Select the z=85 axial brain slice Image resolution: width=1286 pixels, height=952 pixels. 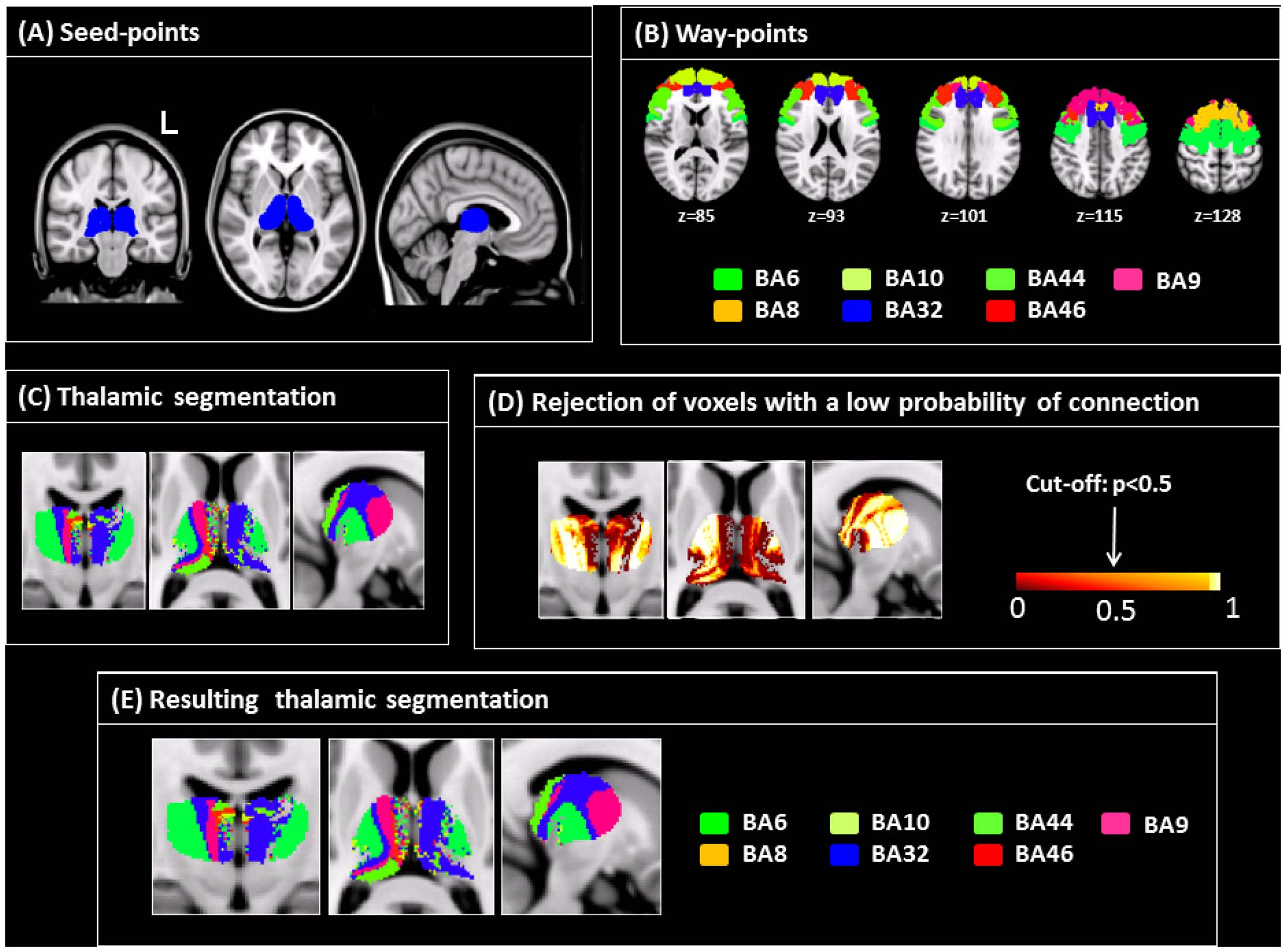(696, 135)
